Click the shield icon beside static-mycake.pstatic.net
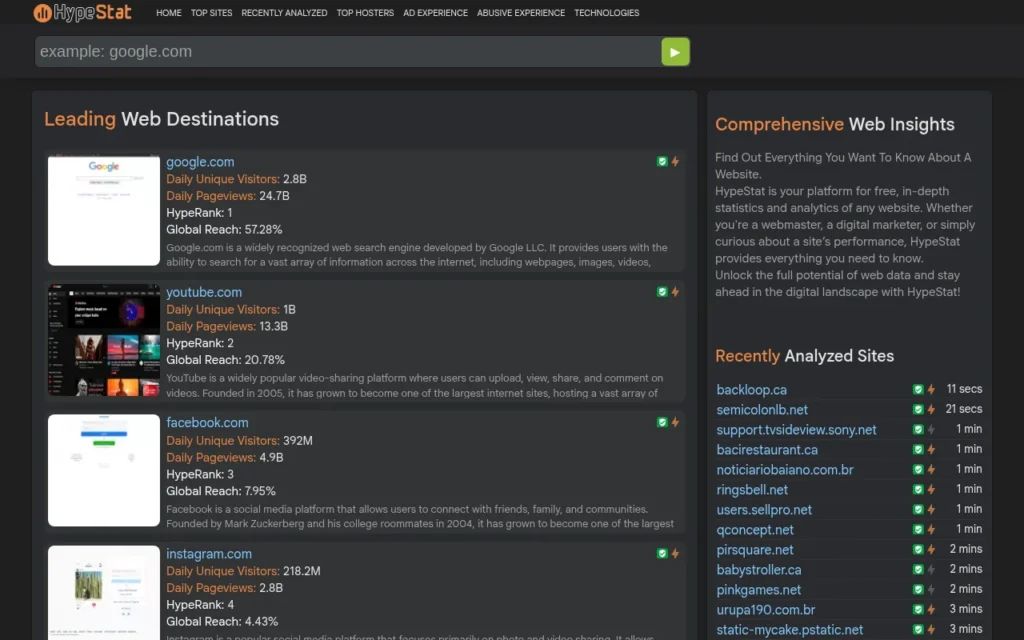Screen dimensions: 1024x640 coord(918,630)
